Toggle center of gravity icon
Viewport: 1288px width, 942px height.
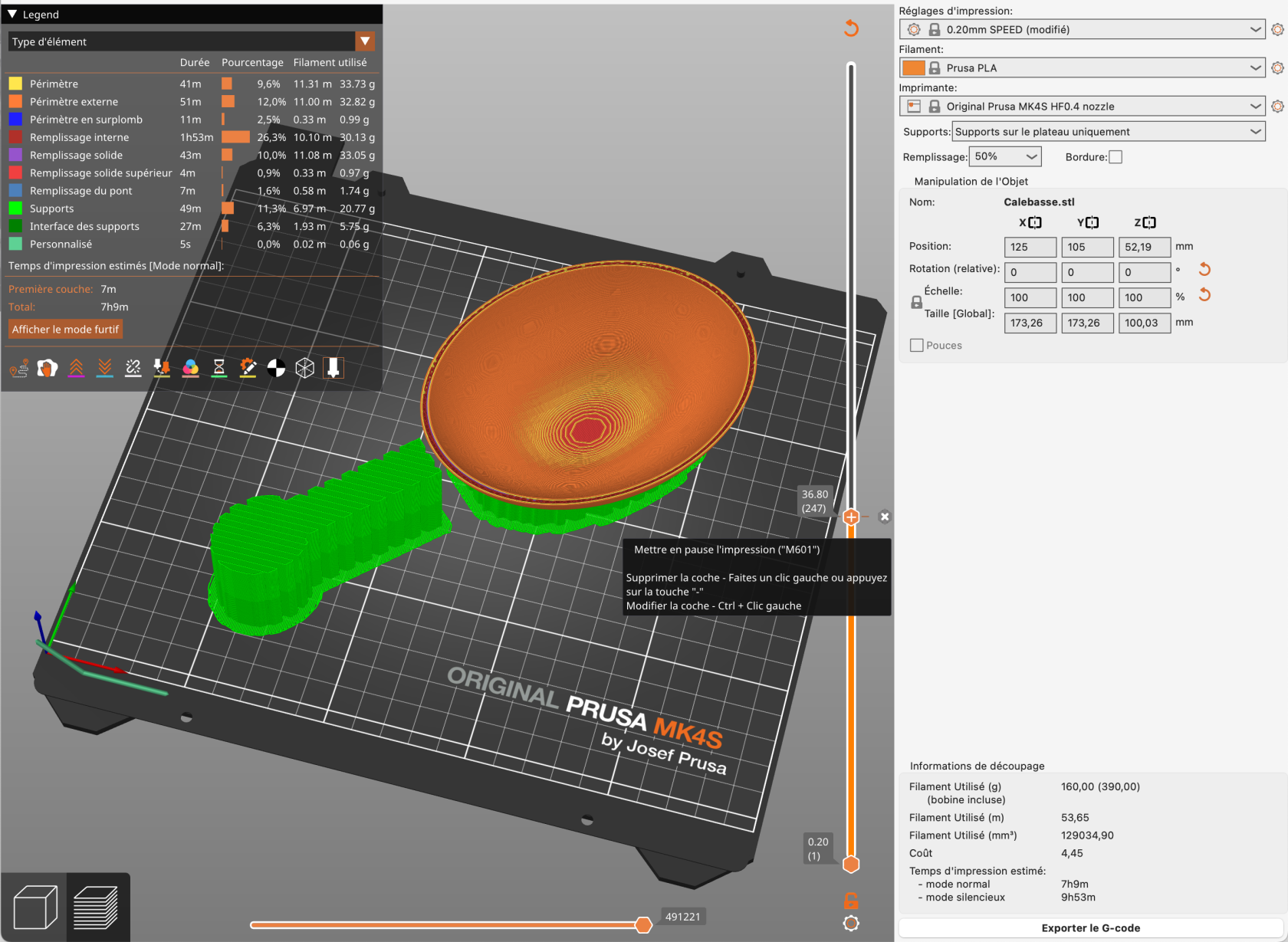[276, 369]
